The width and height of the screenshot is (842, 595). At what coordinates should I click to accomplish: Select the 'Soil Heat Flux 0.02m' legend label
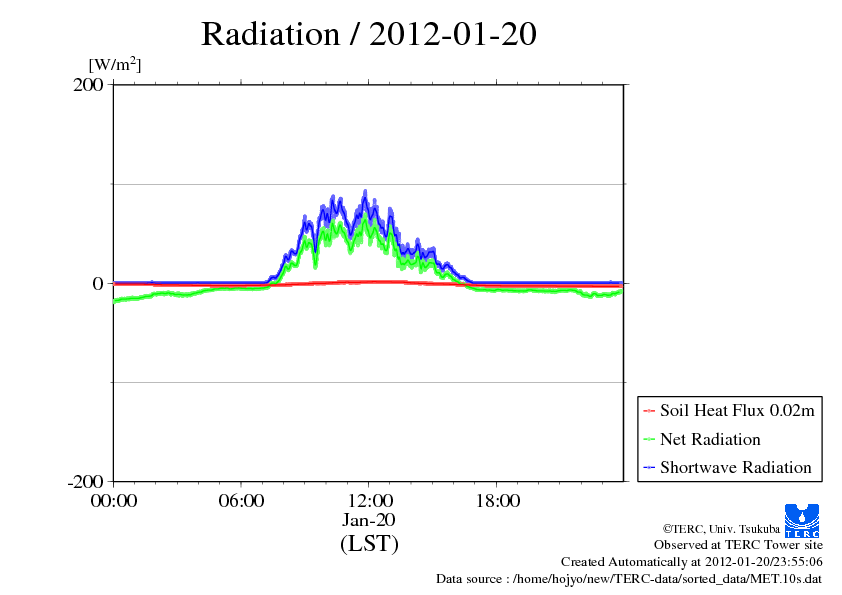coord(737,411)
